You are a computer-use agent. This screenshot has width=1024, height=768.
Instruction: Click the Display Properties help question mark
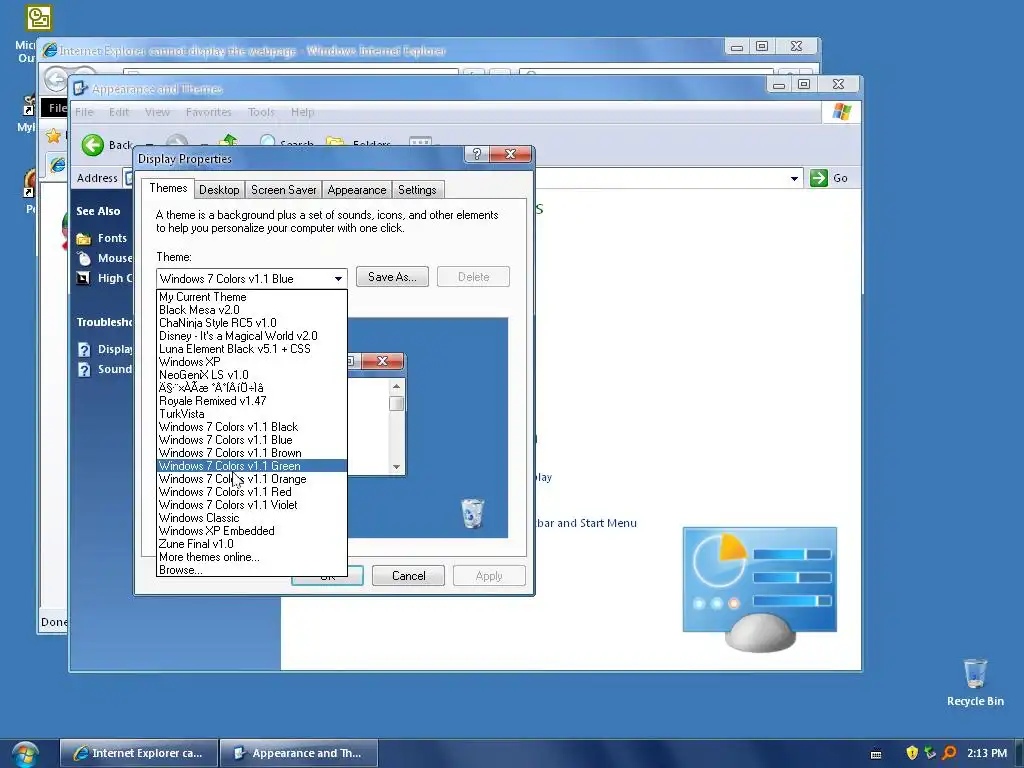tap(477, 154)
